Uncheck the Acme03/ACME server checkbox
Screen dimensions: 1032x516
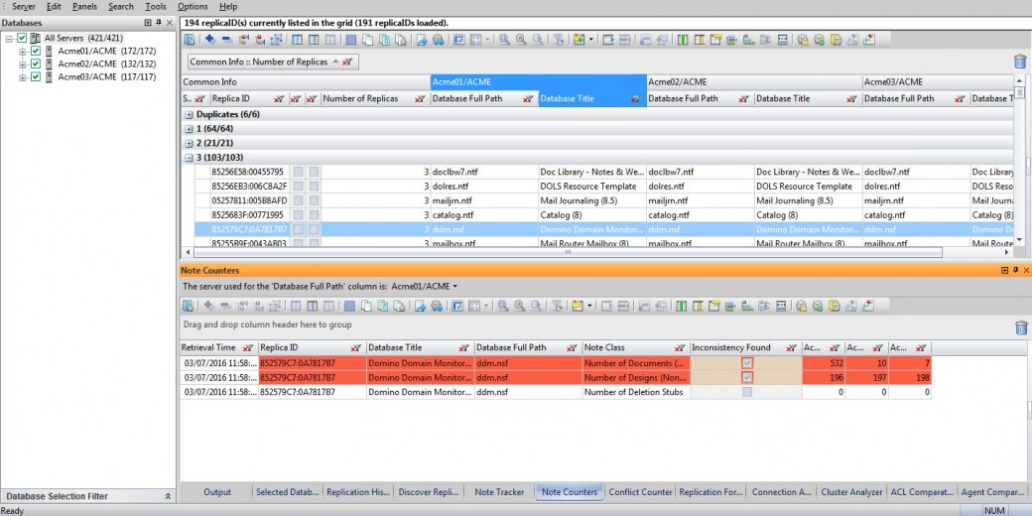pyautogui.click(x=36, y=76)
